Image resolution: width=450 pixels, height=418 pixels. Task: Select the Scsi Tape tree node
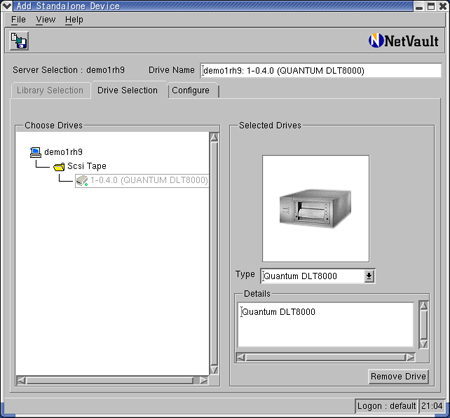87,166
